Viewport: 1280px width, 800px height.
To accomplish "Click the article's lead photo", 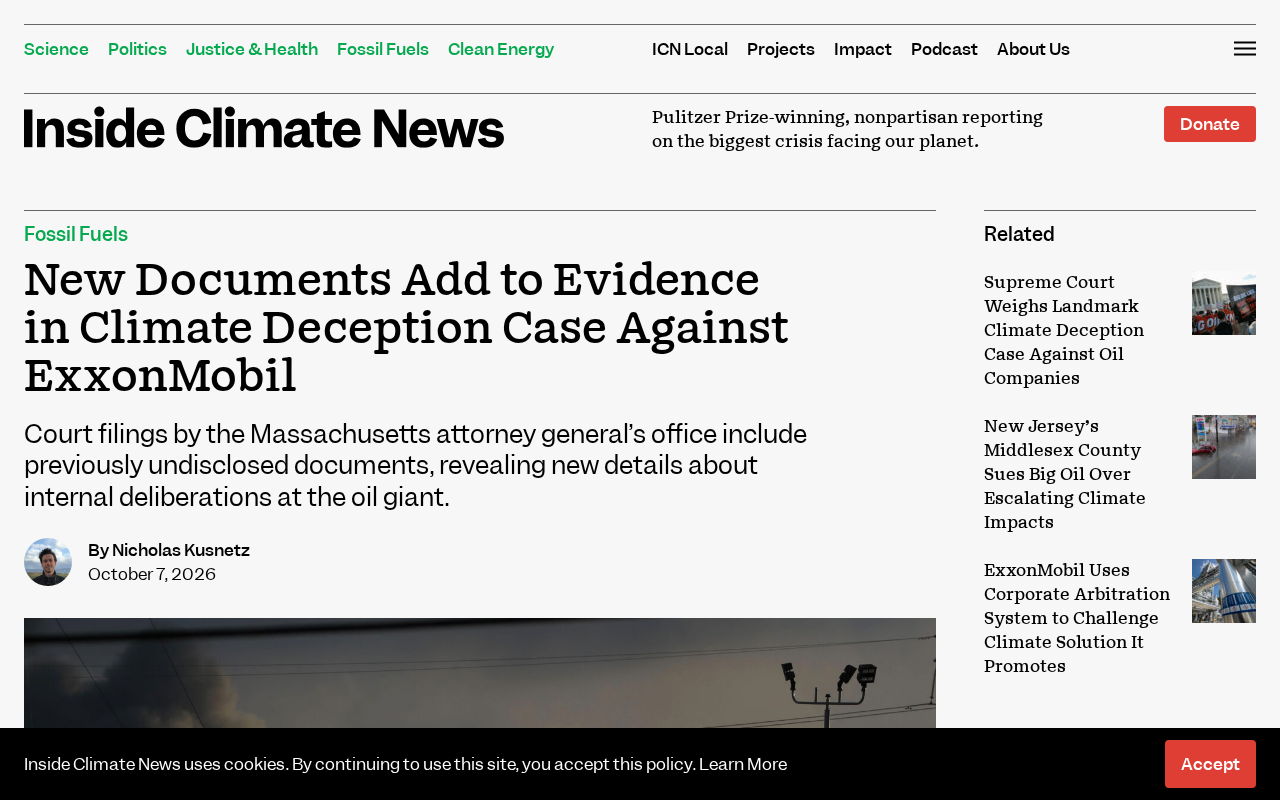I will (x=480, y=673).
